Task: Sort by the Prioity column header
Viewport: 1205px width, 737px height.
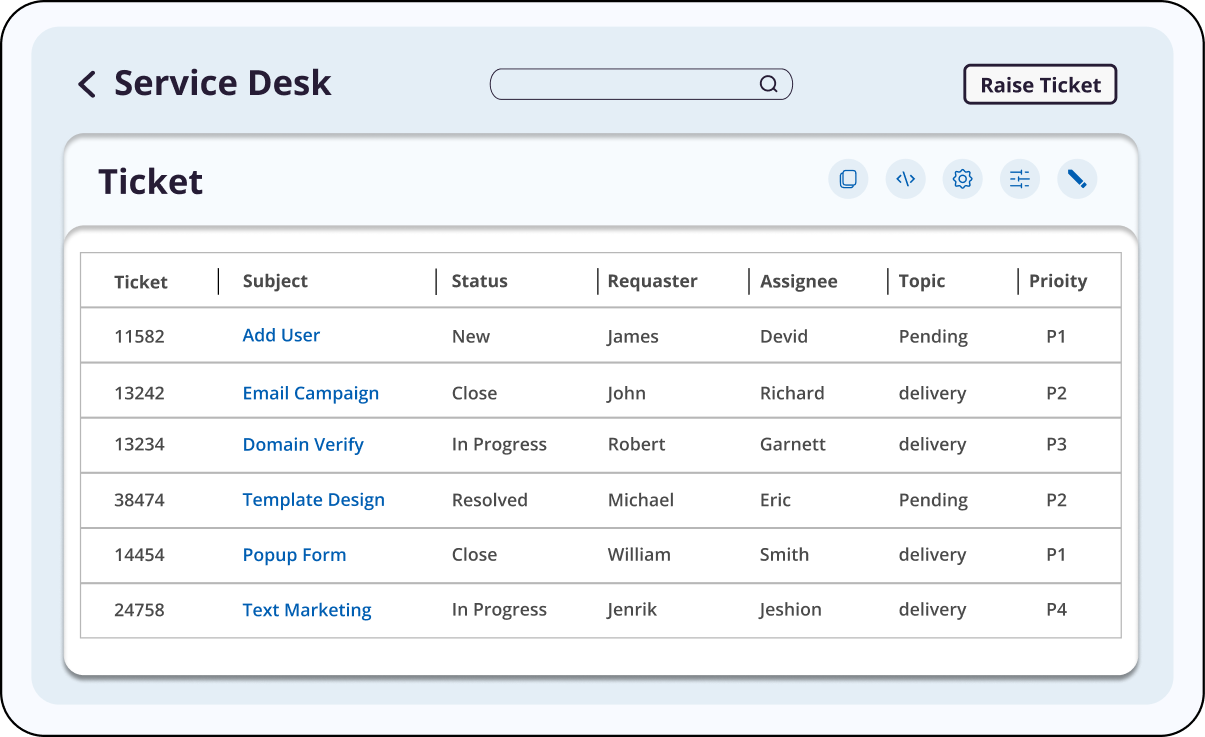Action: 1057,281
